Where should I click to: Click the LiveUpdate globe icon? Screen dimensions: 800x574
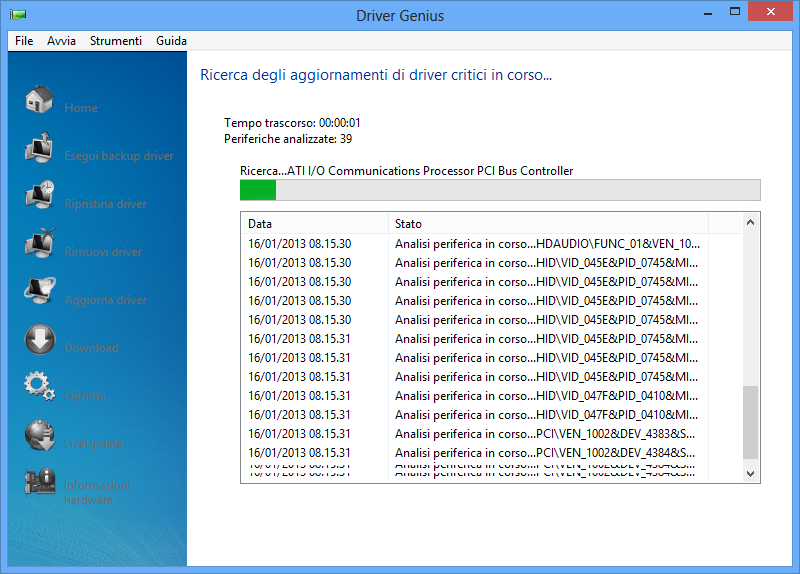40,435
